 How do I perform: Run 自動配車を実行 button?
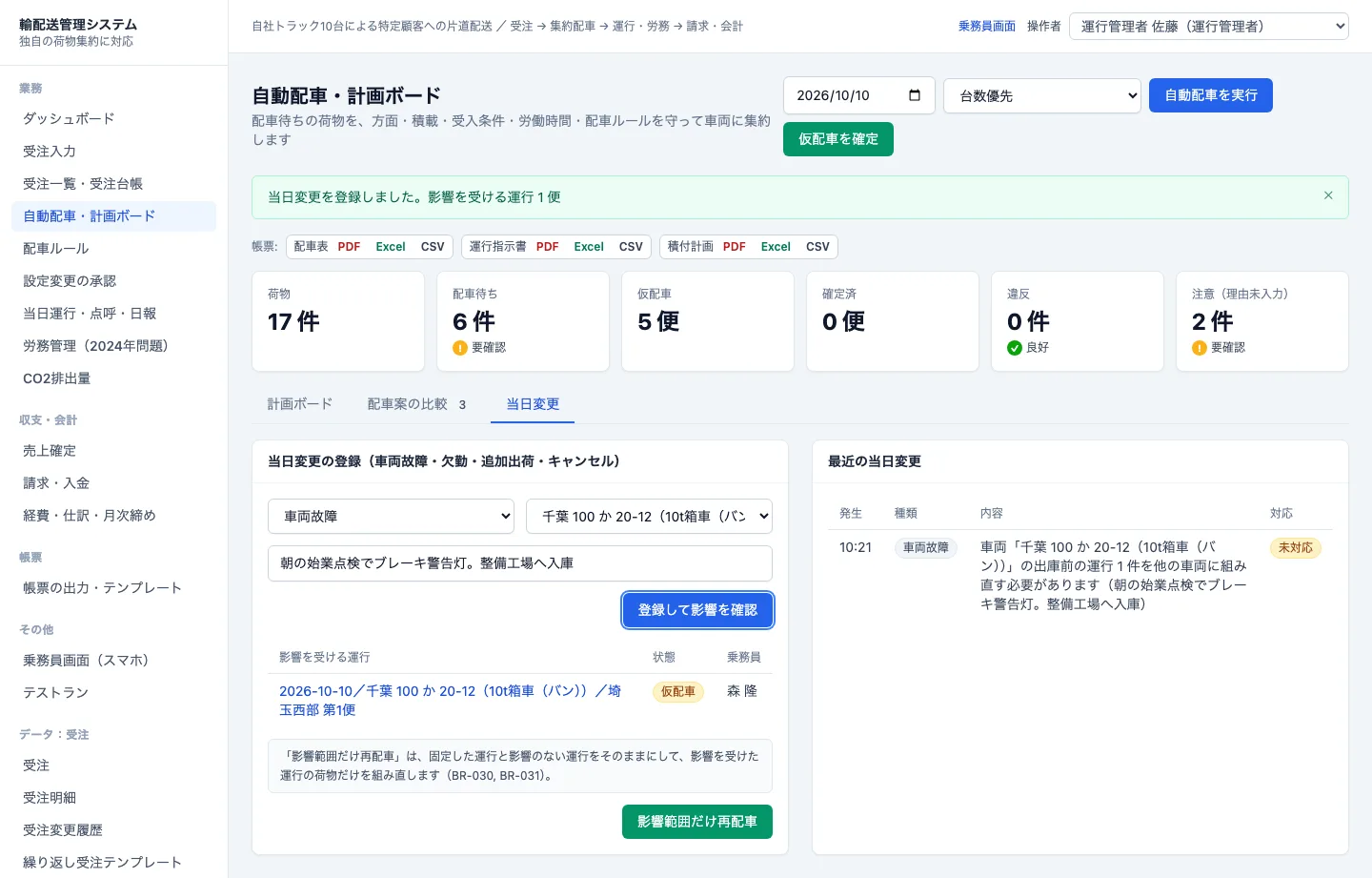click(x=1211, y=95)
